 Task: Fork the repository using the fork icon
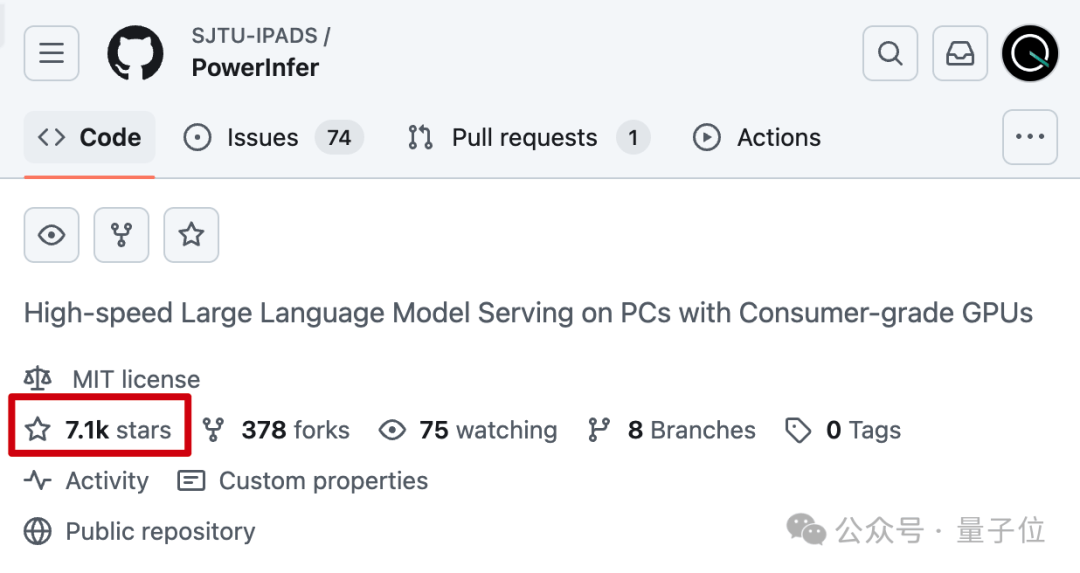click(x=122, y=235)
